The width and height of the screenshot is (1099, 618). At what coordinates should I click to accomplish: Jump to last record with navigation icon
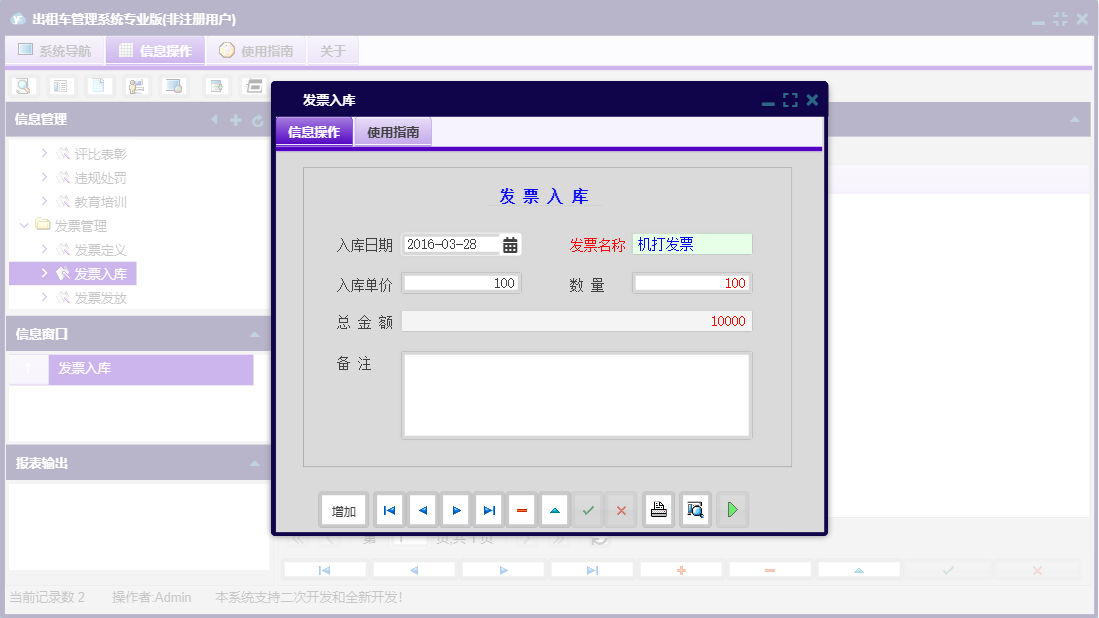click(x=488, y=509)
